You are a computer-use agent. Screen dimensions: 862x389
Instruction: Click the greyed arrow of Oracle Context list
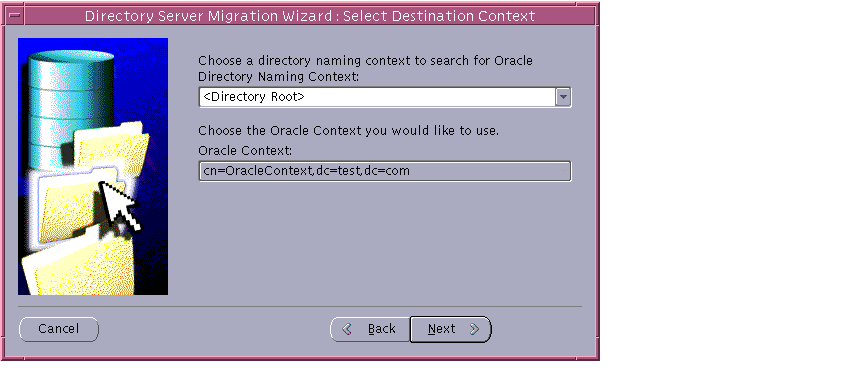click(x=563, y=171)
